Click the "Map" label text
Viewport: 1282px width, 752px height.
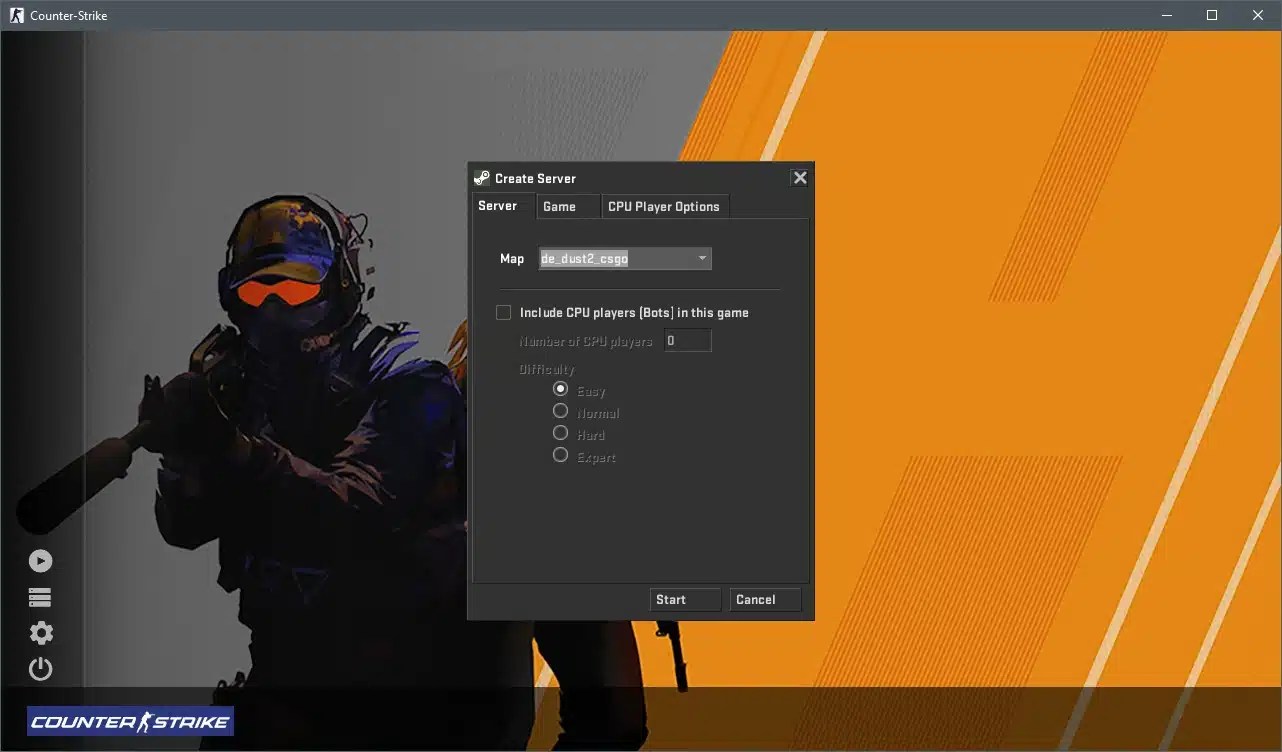(x=512, y=259)
